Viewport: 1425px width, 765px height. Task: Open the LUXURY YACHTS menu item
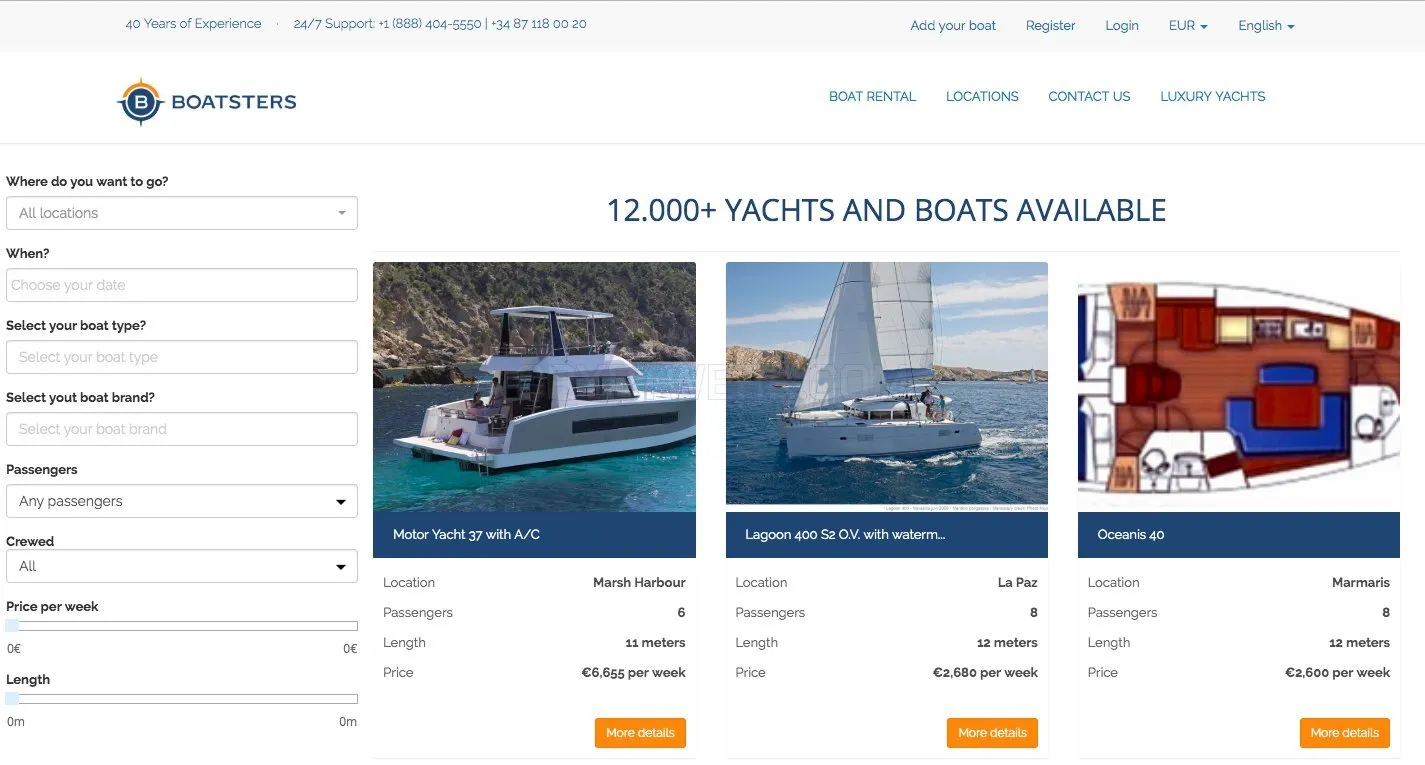click(x=1212, y=97)
